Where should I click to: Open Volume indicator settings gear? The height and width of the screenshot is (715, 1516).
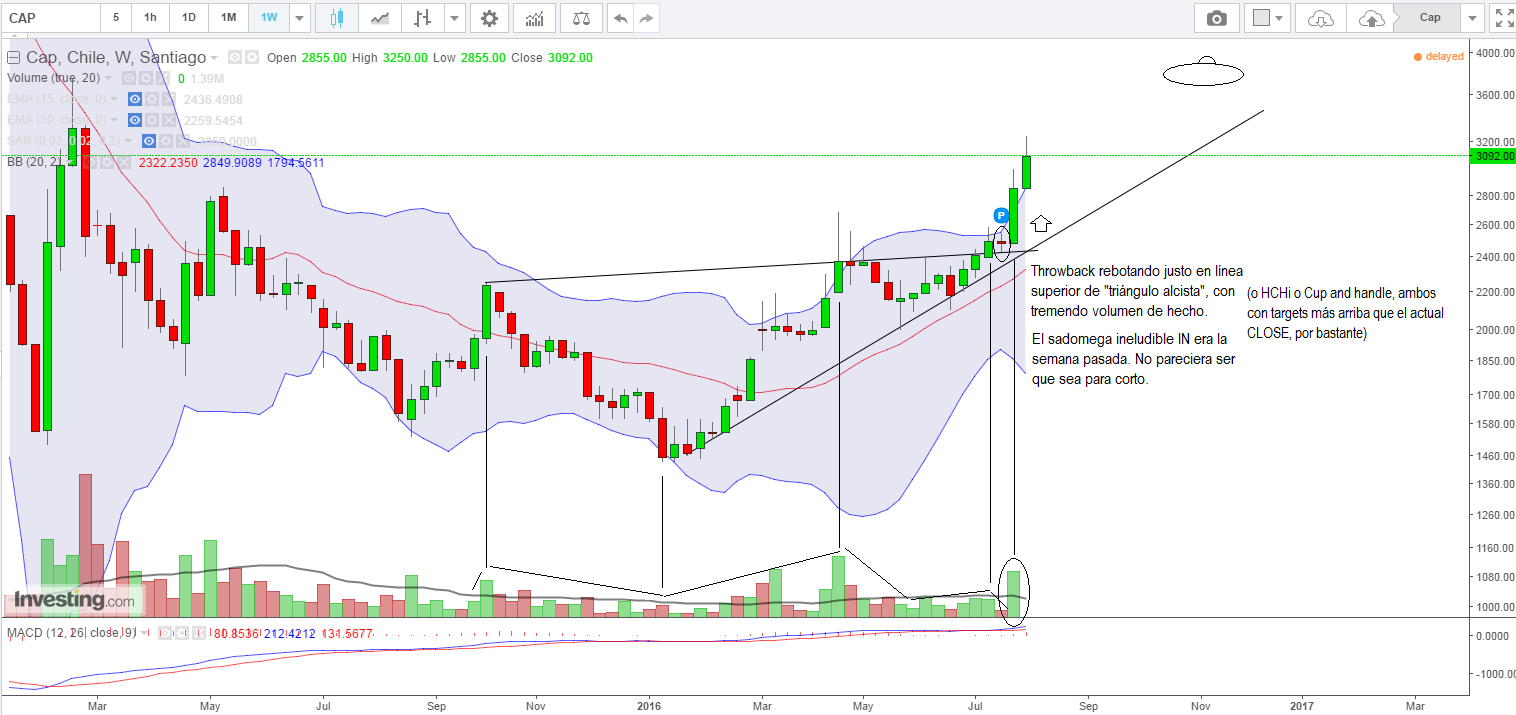pos(145,78)
